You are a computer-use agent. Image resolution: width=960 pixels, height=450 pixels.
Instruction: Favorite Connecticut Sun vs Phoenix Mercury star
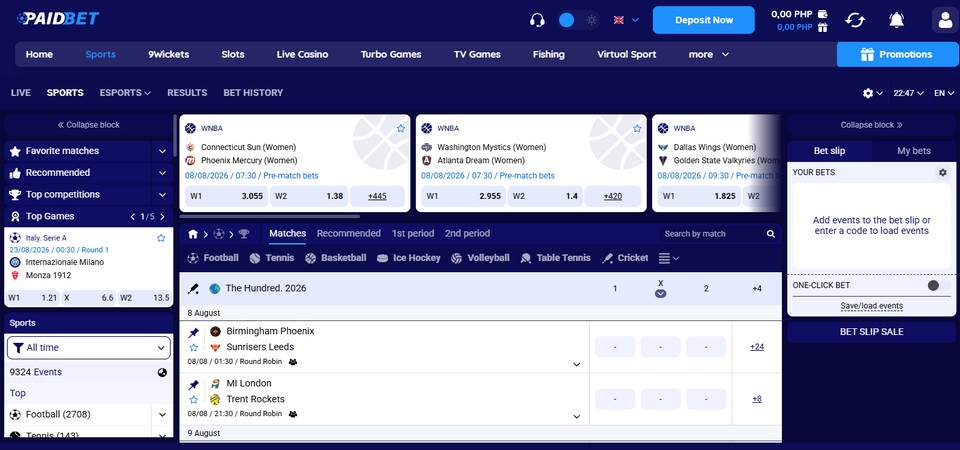(x=401, y=128)
